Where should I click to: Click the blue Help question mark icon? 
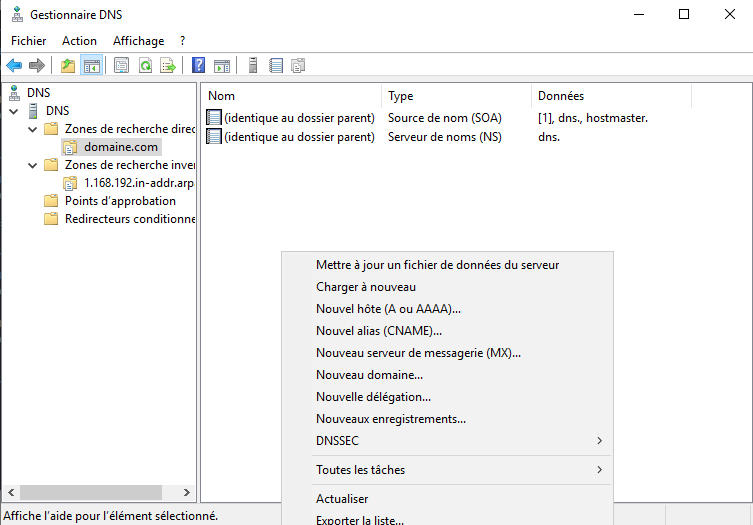point(198,65)
